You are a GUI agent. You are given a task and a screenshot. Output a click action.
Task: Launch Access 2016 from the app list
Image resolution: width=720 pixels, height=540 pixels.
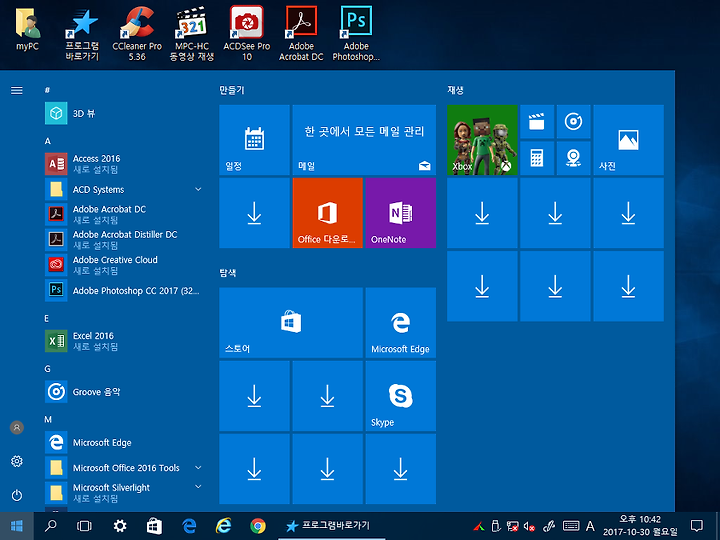(x=124, y=164)
